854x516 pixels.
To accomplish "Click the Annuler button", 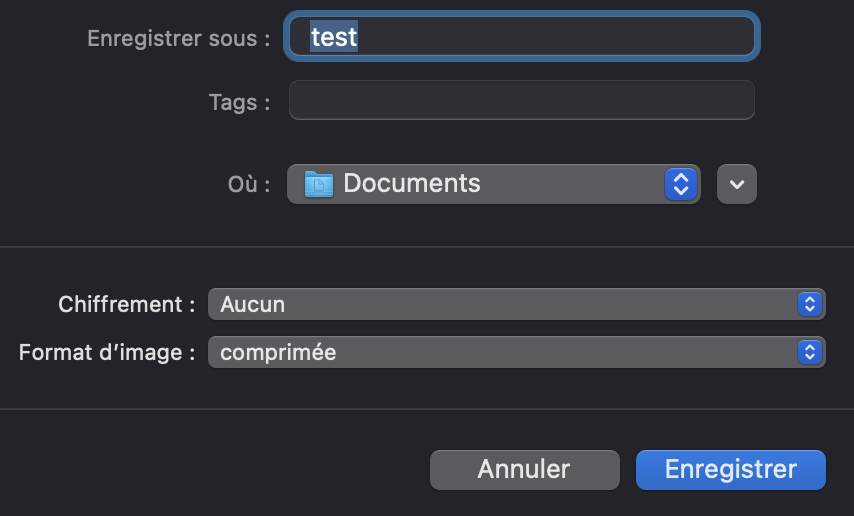I will click(x=524, y=470).
